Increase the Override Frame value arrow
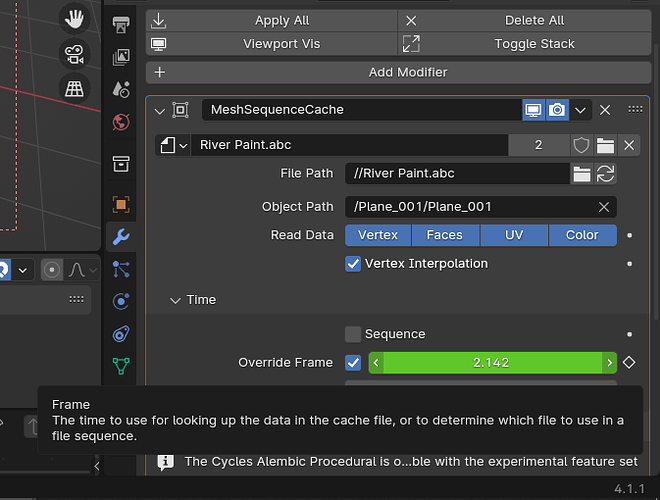The image size is (660, 500). pos(609,362)
